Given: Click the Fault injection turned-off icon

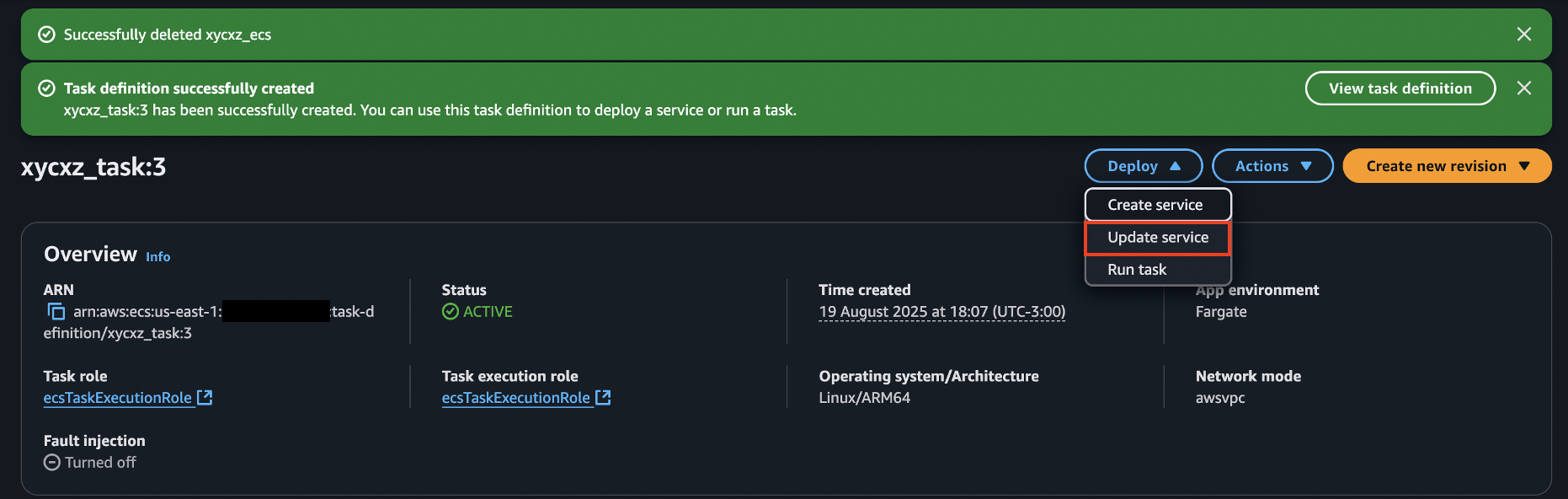Looking at the screenshot, I should 51,462.
